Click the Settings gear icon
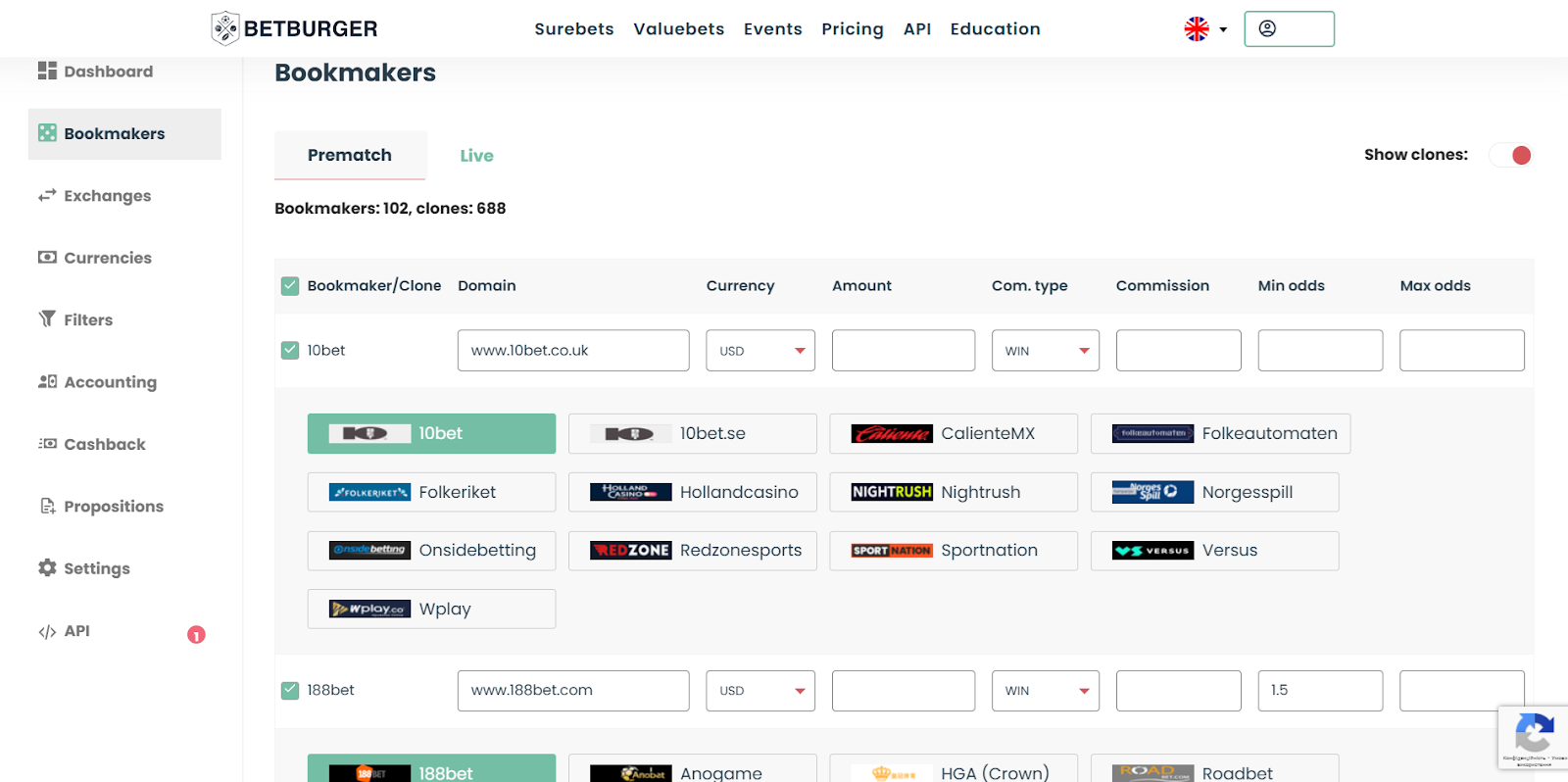The height and width of the screenshot is (782, 1568). pyautogui.click(x=47, y=567)
